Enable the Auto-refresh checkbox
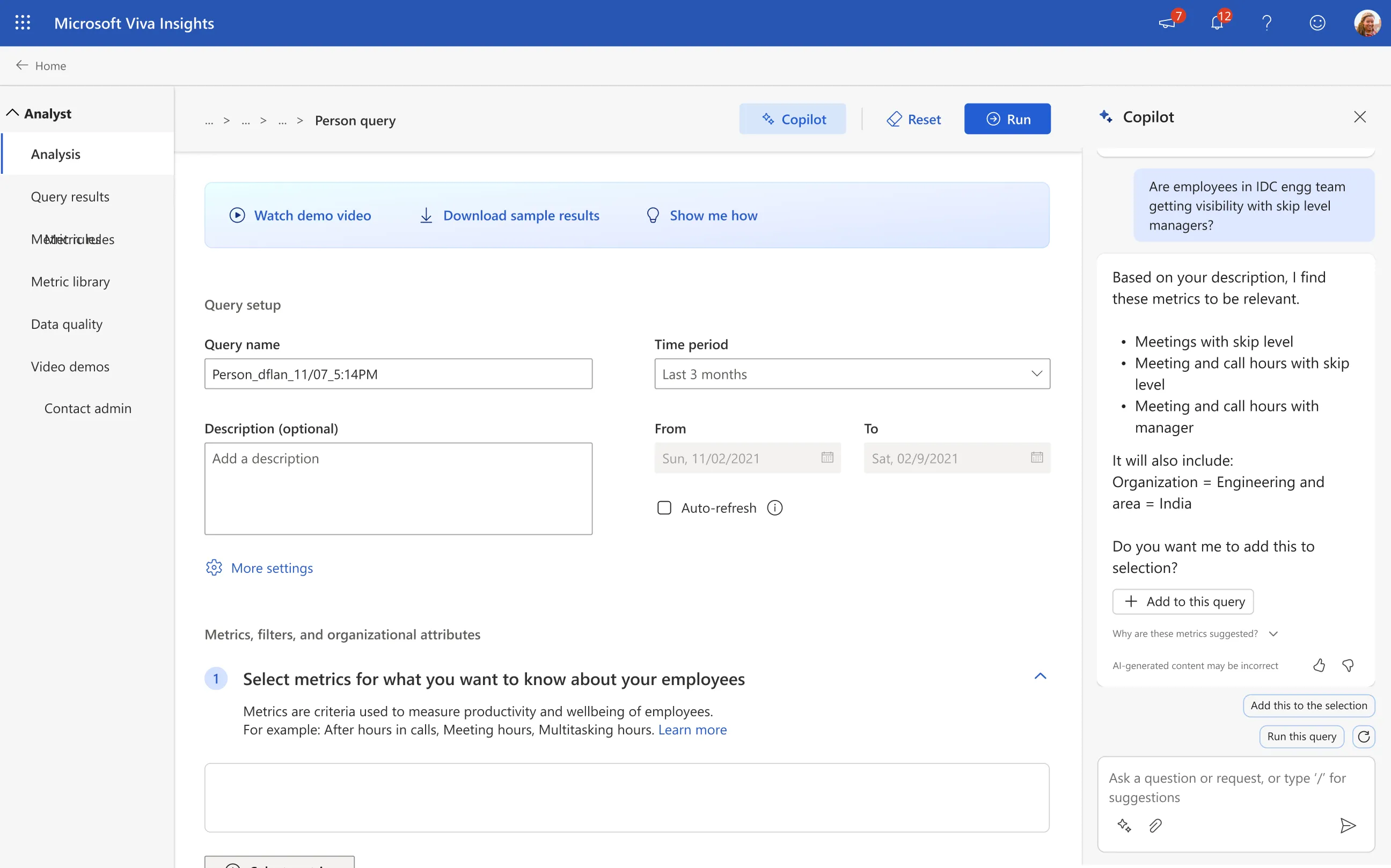The image size is (1391, 868). point(664,508)
